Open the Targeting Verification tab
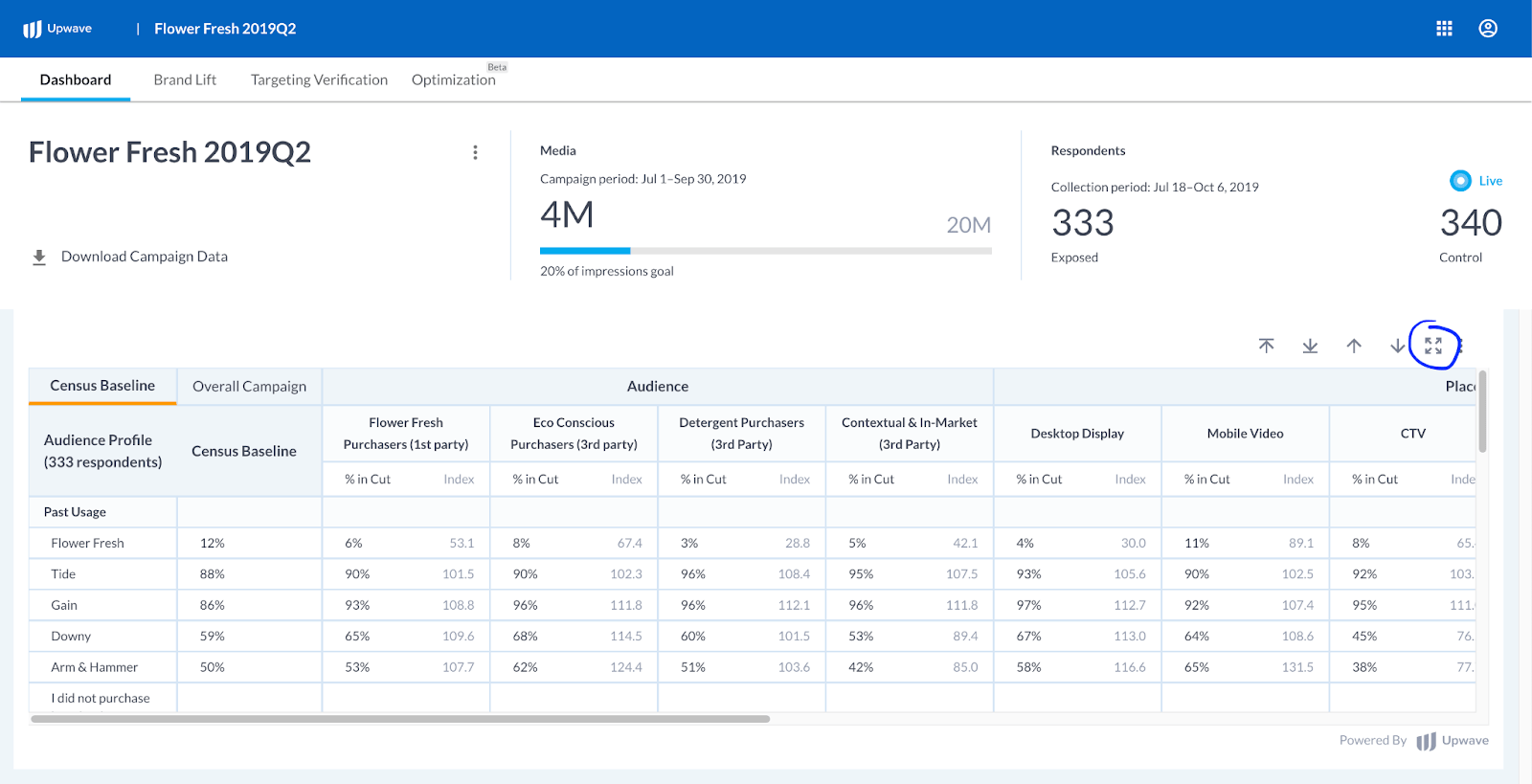 tap(319, 79)
